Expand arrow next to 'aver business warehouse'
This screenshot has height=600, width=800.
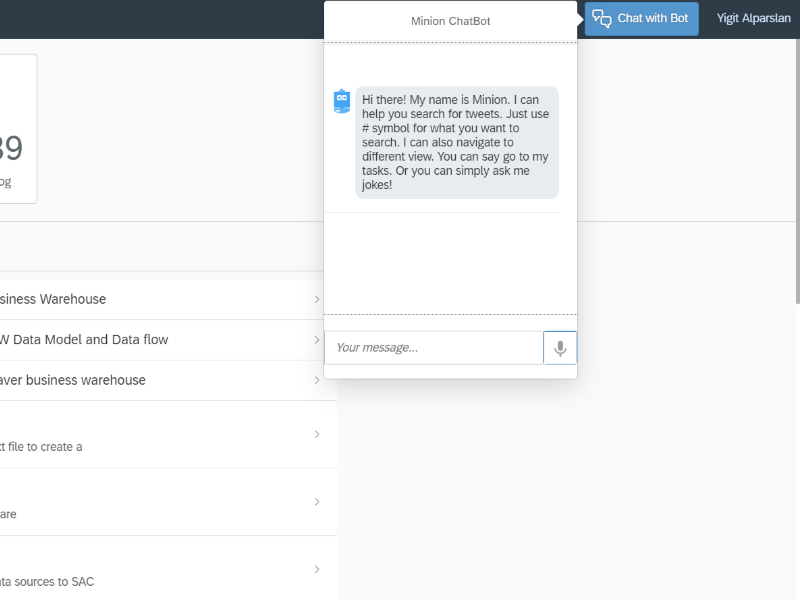[x=317, y=380]
